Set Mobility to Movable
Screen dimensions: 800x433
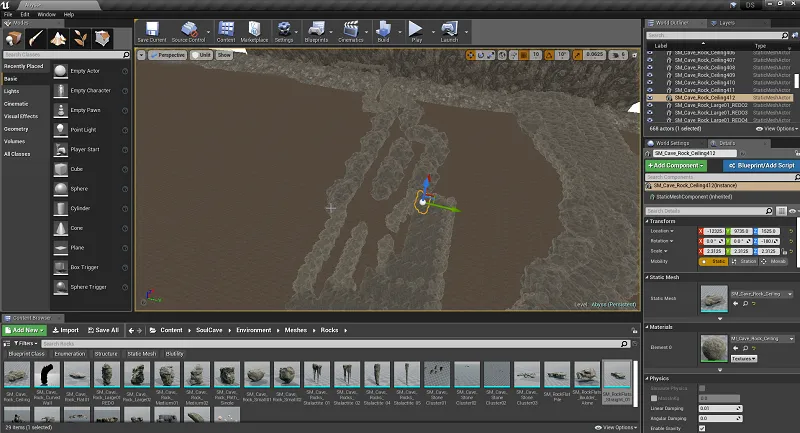click(773, 262)
